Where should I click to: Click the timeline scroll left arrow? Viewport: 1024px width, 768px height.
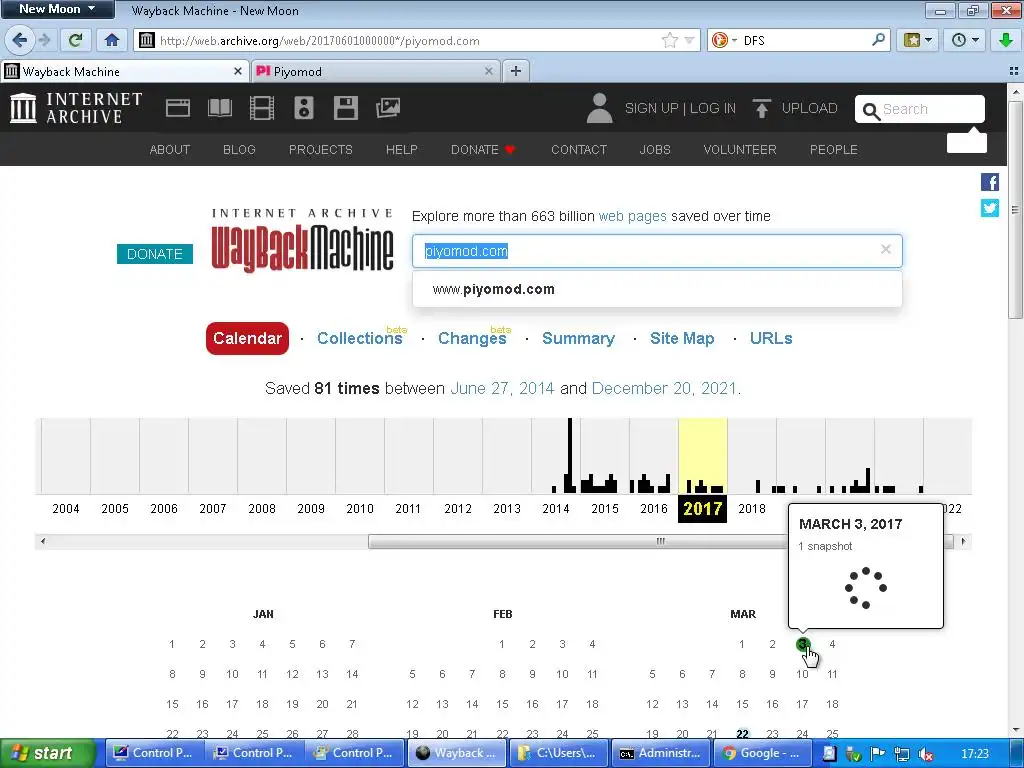[43, 541]
